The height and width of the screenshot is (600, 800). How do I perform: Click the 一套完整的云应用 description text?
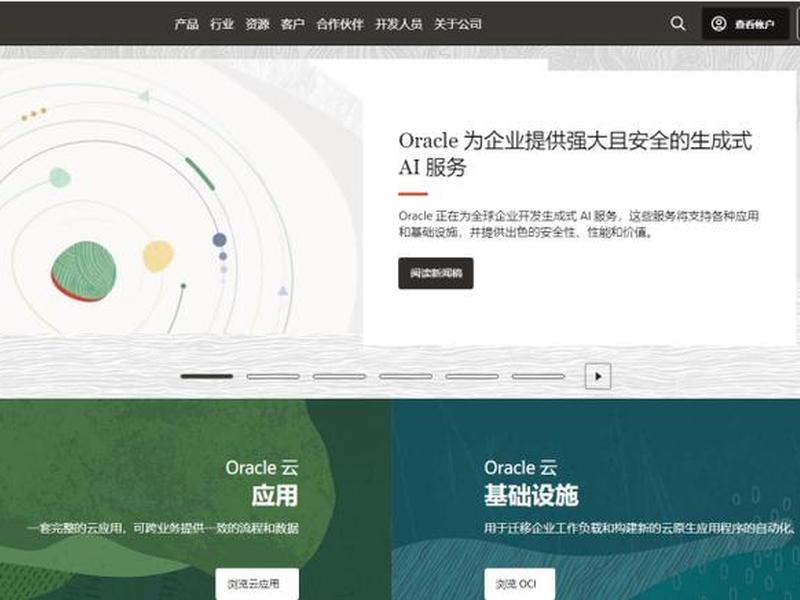tap(163, 528)
